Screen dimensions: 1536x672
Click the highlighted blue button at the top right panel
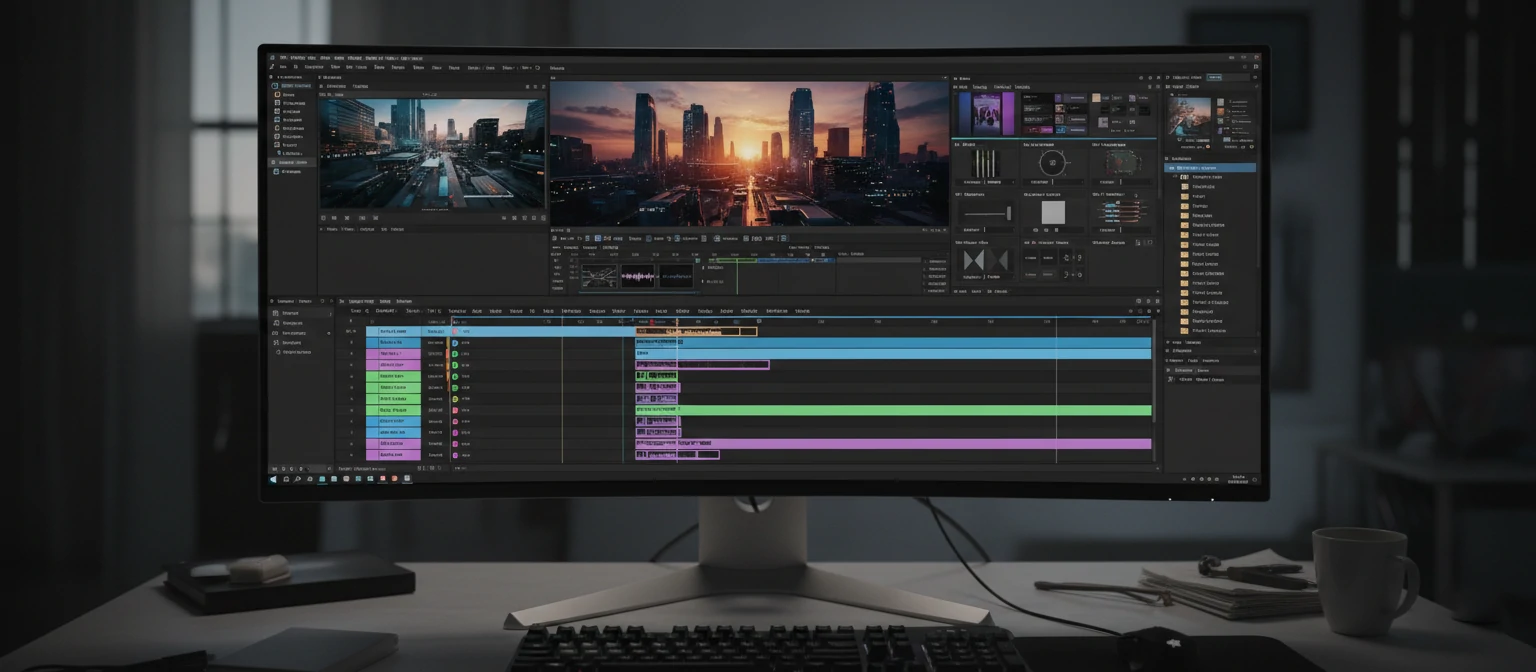[x=1214, y=77]
